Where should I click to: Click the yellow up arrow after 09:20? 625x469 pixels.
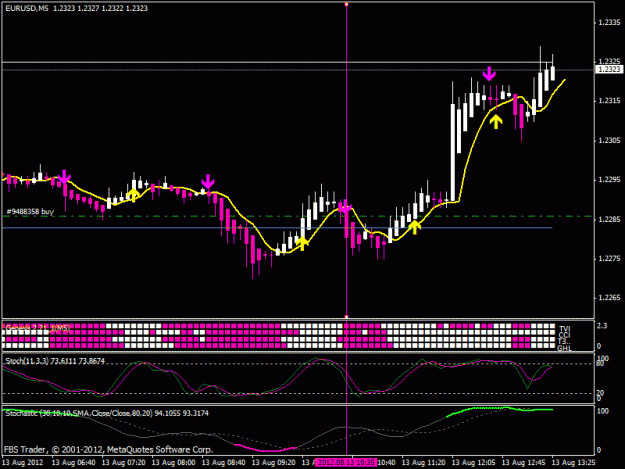click(302, 243)
